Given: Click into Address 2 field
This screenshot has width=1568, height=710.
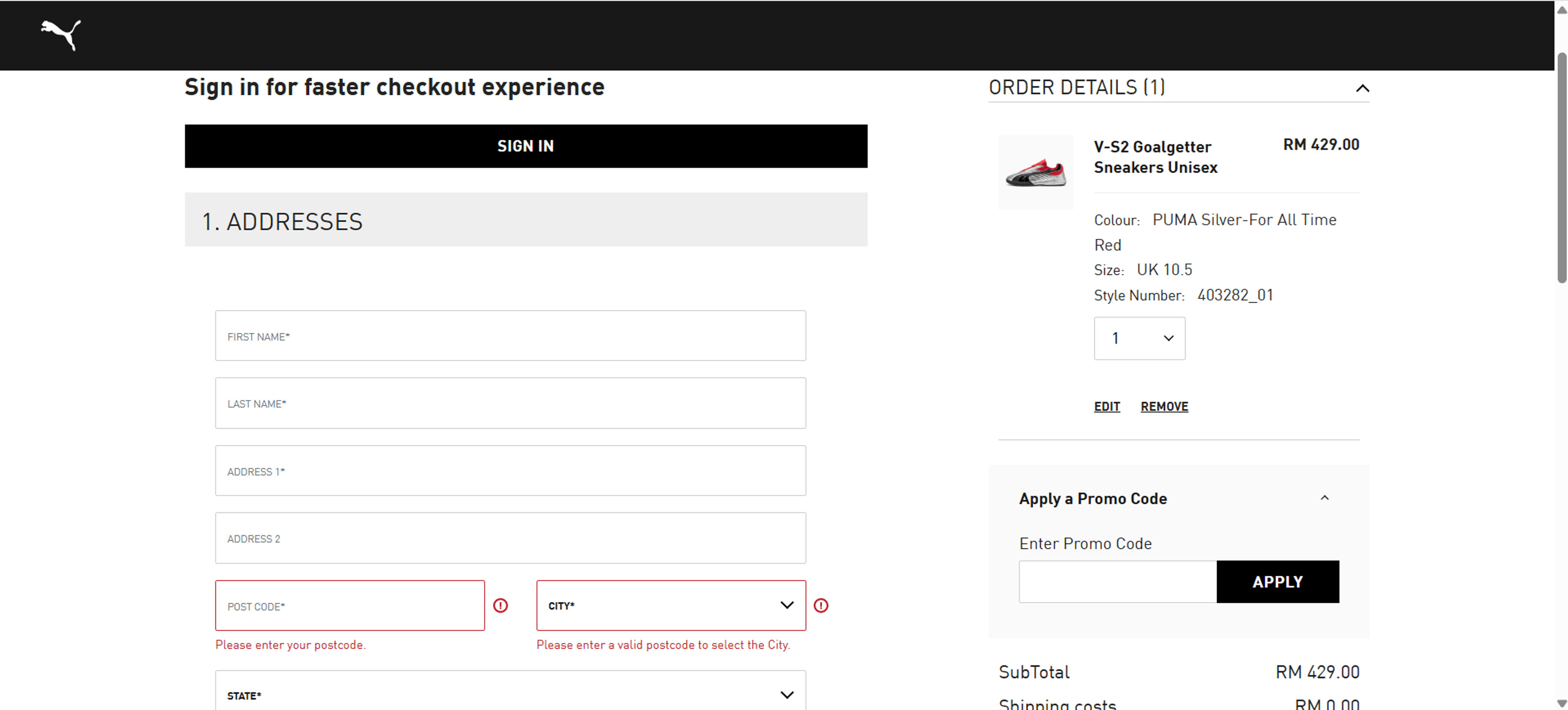Looking at the screenshot, I should 510,538.
